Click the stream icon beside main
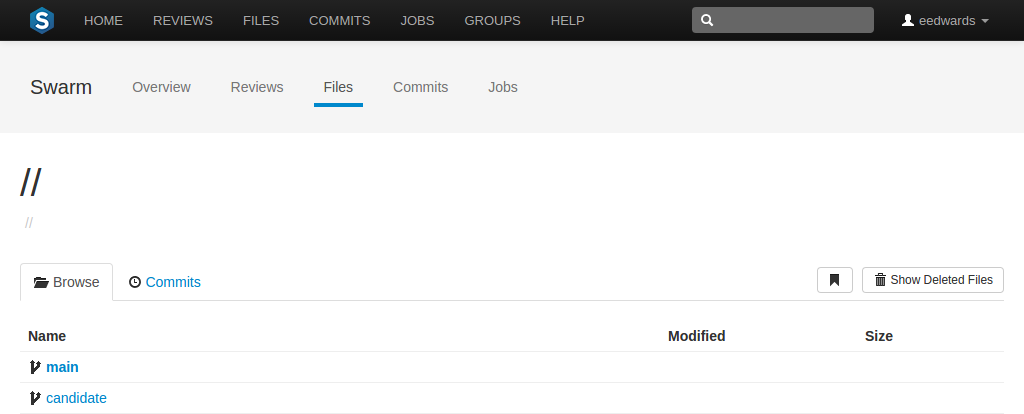 (x=35, y=367)
